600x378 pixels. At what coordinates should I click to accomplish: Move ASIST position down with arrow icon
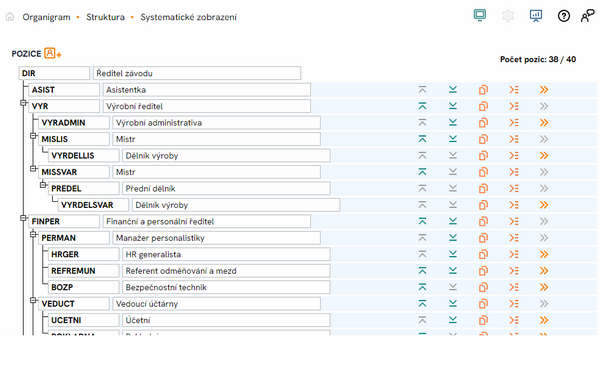[x=453, y=90]
